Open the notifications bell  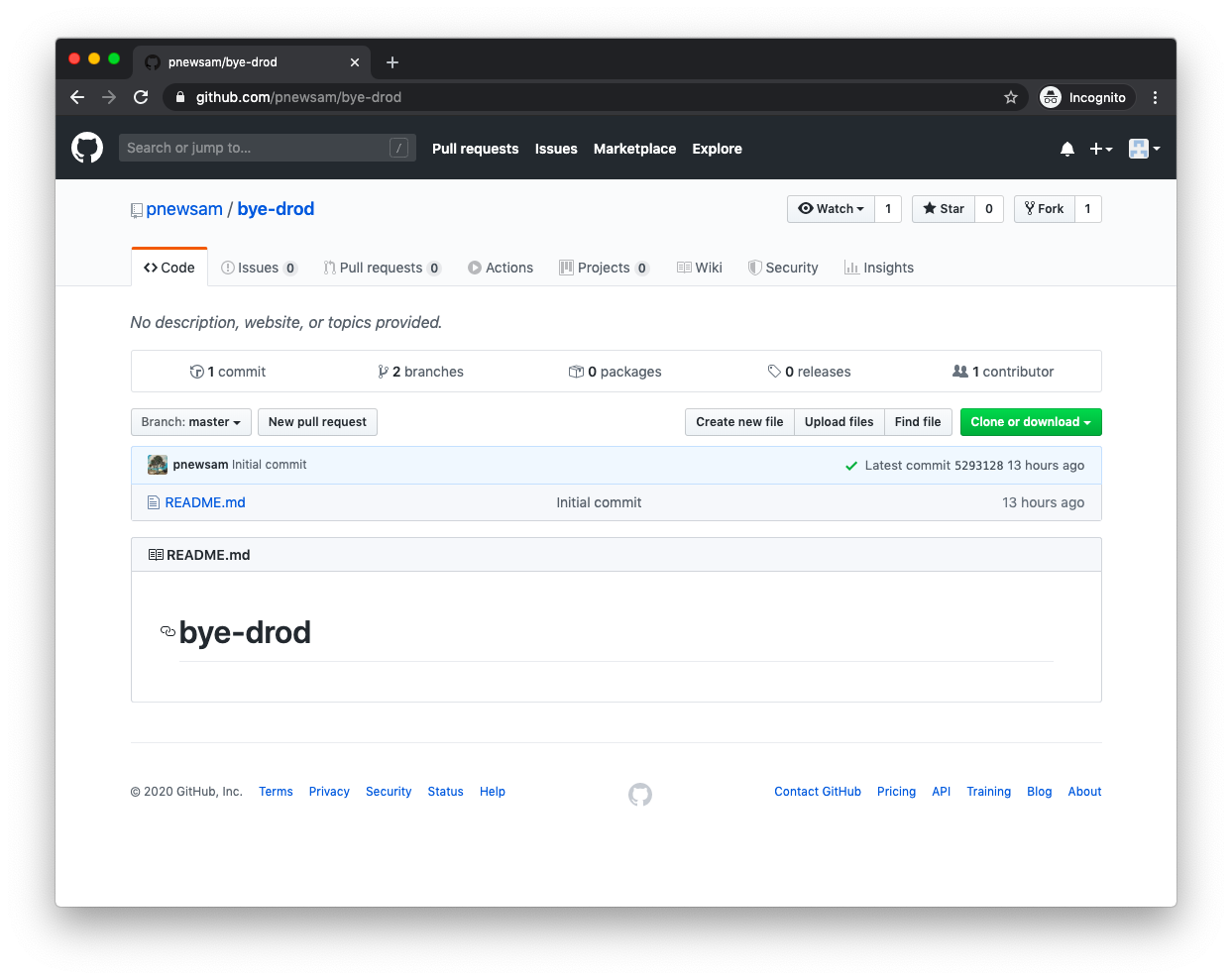(1067, 149)
